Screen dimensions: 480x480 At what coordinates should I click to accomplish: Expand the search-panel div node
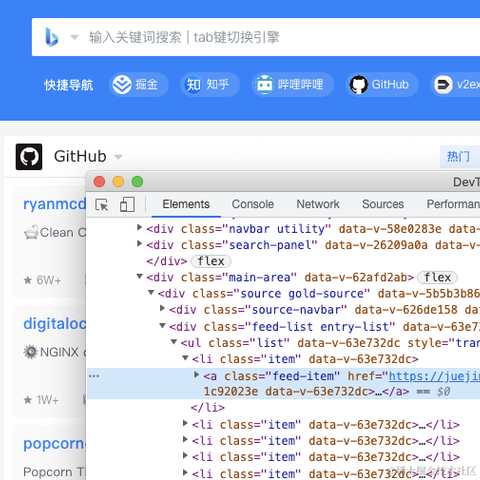pyautogui.click(x=140, y=244)
